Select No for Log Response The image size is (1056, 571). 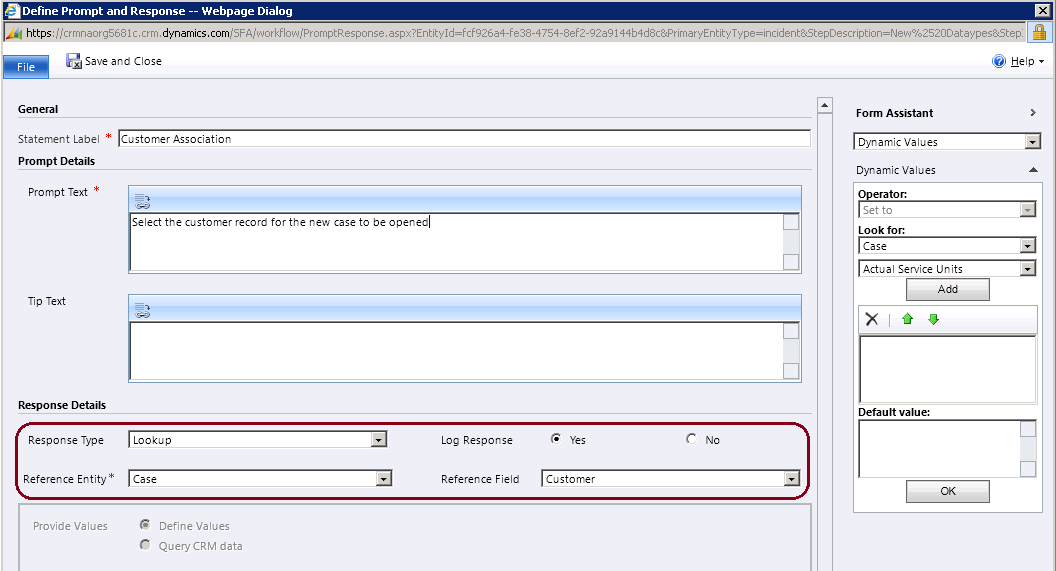pos(692,439)
